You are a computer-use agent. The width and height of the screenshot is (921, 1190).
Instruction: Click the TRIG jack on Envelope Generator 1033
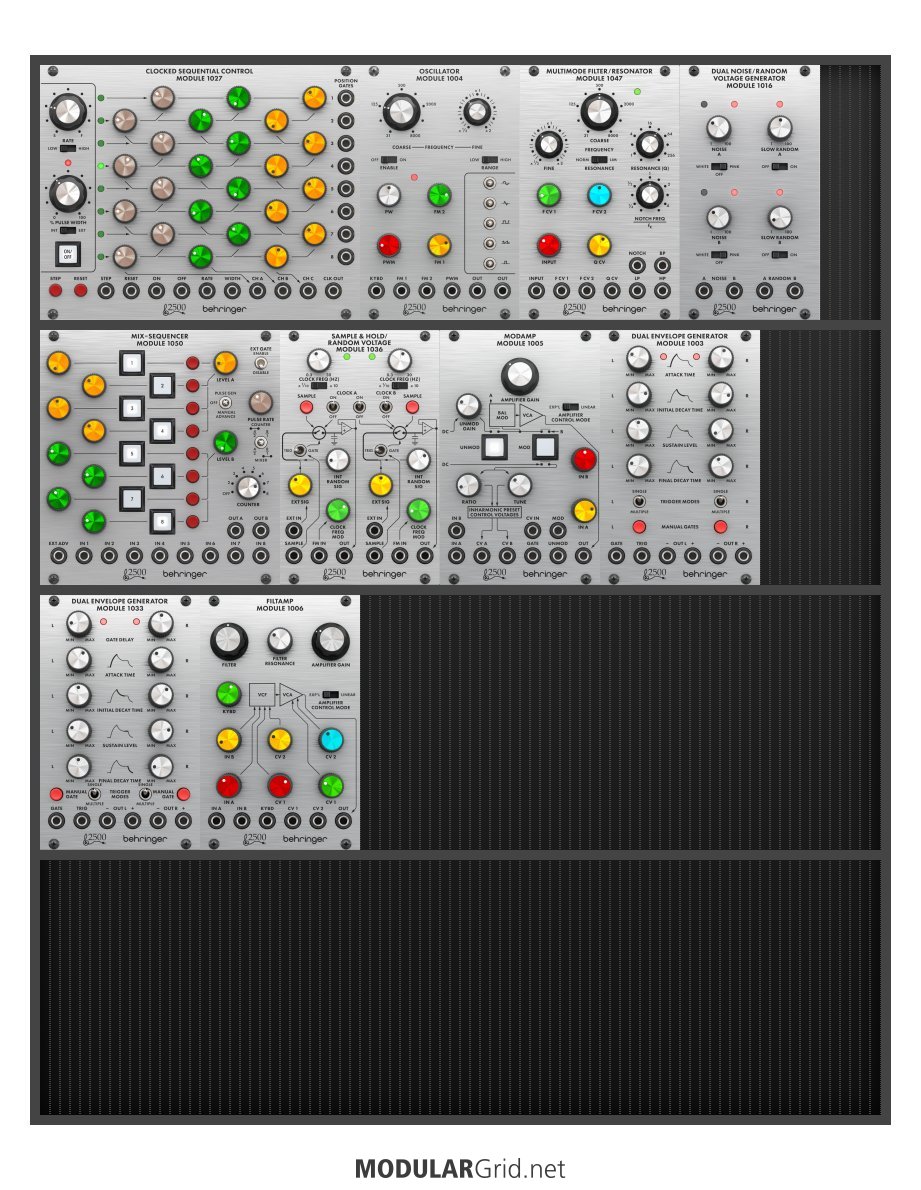tap(81, 820)
